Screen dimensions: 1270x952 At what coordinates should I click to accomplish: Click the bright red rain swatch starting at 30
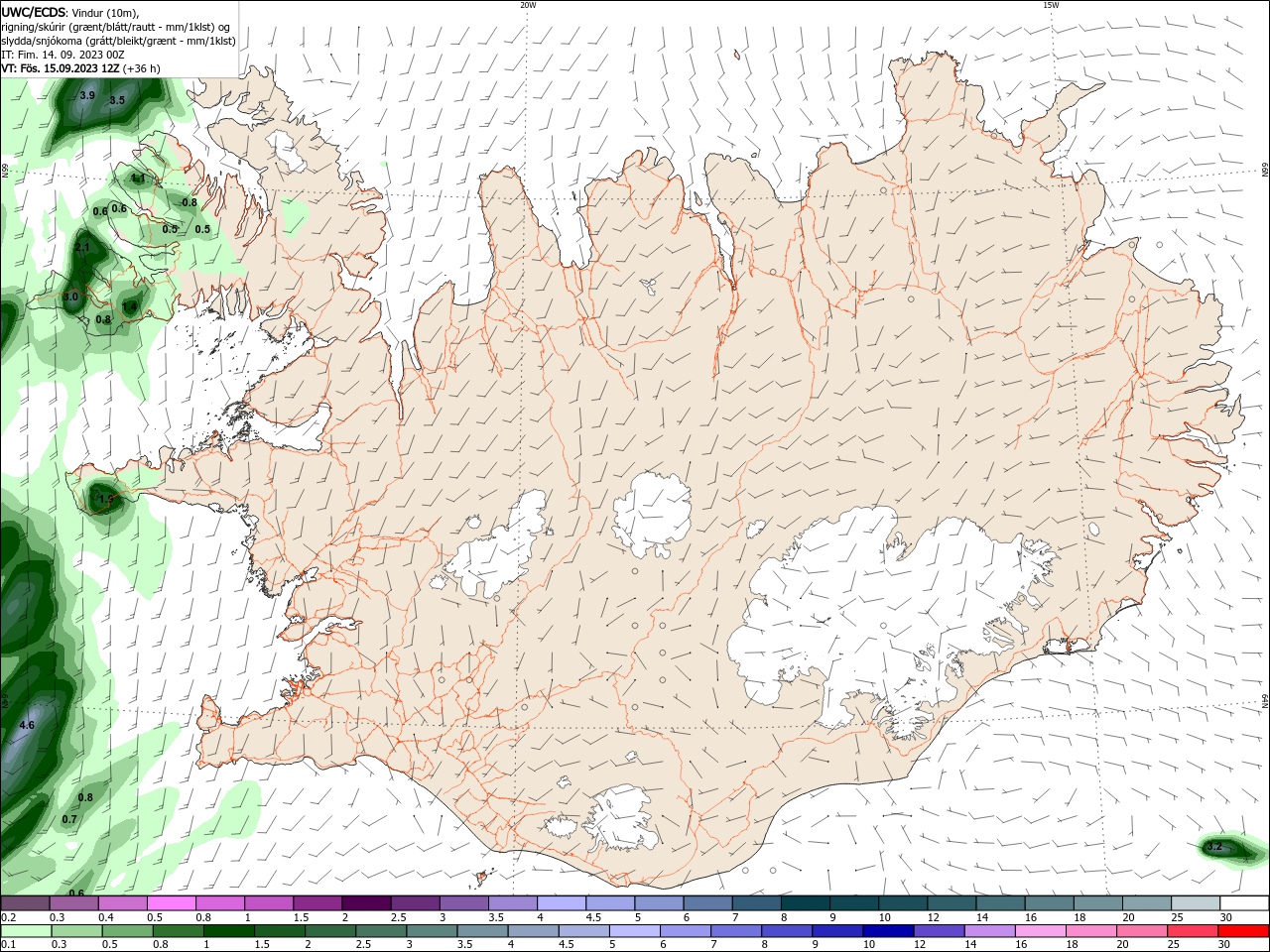[1244, 931]
